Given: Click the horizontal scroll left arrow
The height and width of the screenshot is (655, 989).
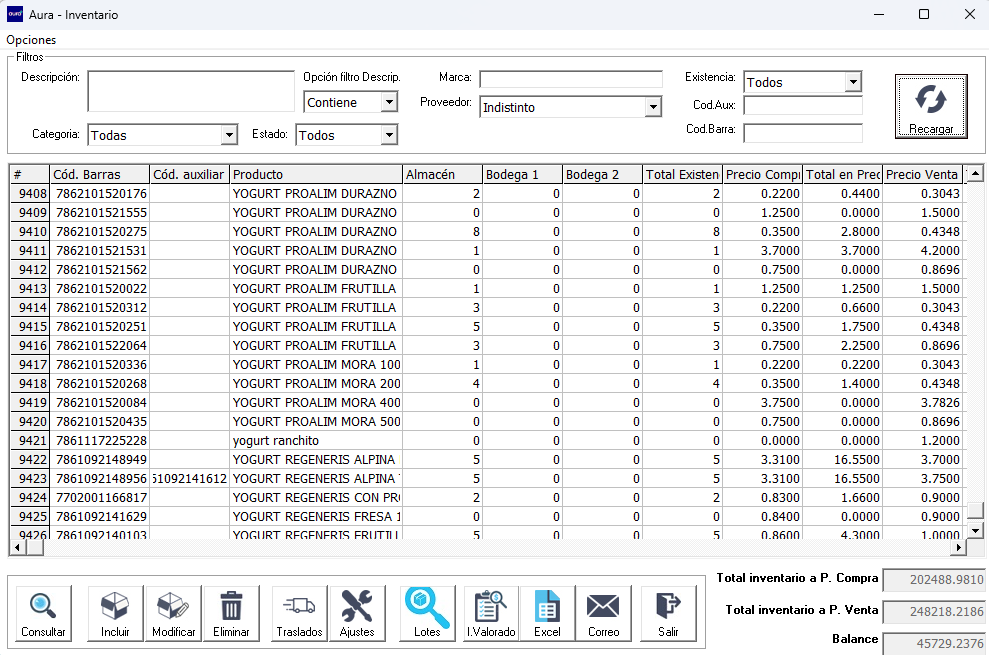Looking at the screenshot, I should (x=17, y=547).
